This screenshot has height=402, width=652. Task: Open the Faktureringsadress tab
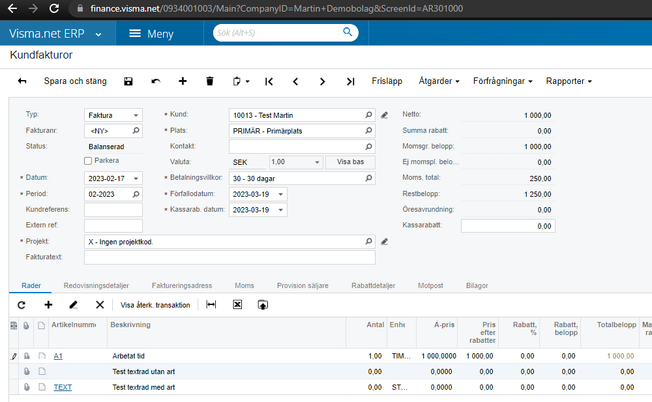[182, 285]
